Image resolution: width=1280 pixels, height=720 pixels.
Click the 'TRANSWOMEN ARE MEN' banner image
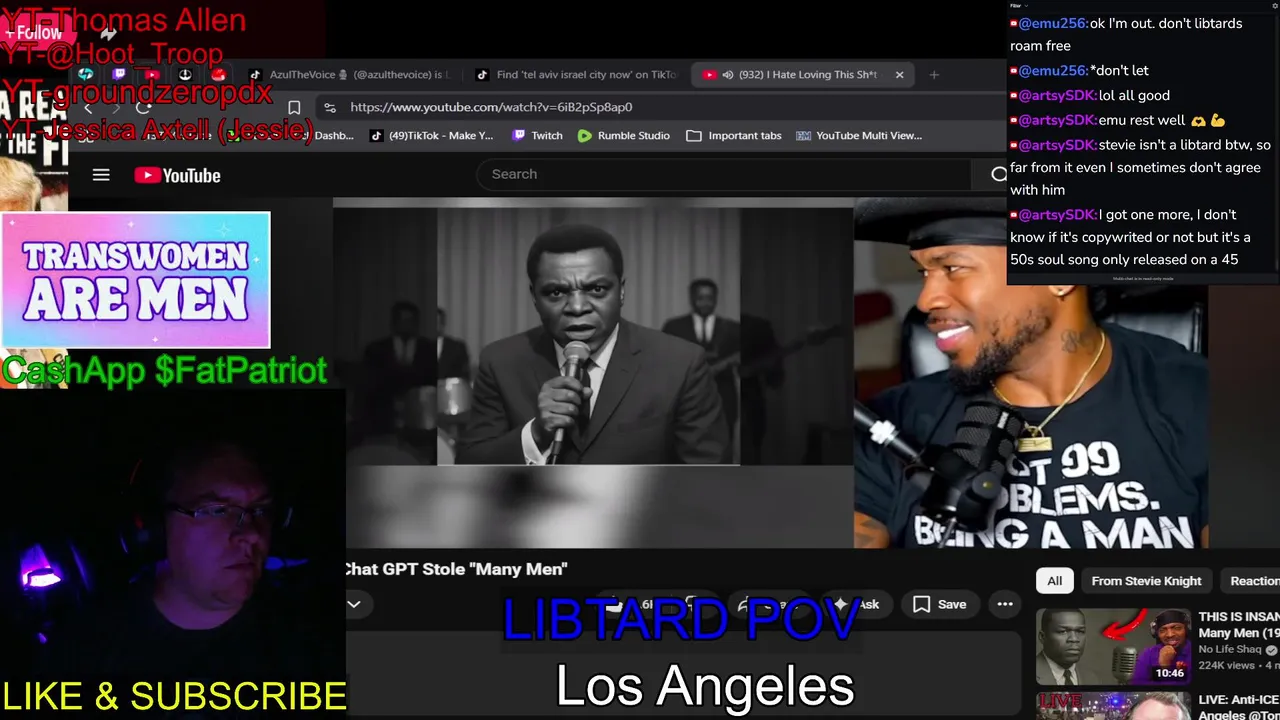click(135, 280)
